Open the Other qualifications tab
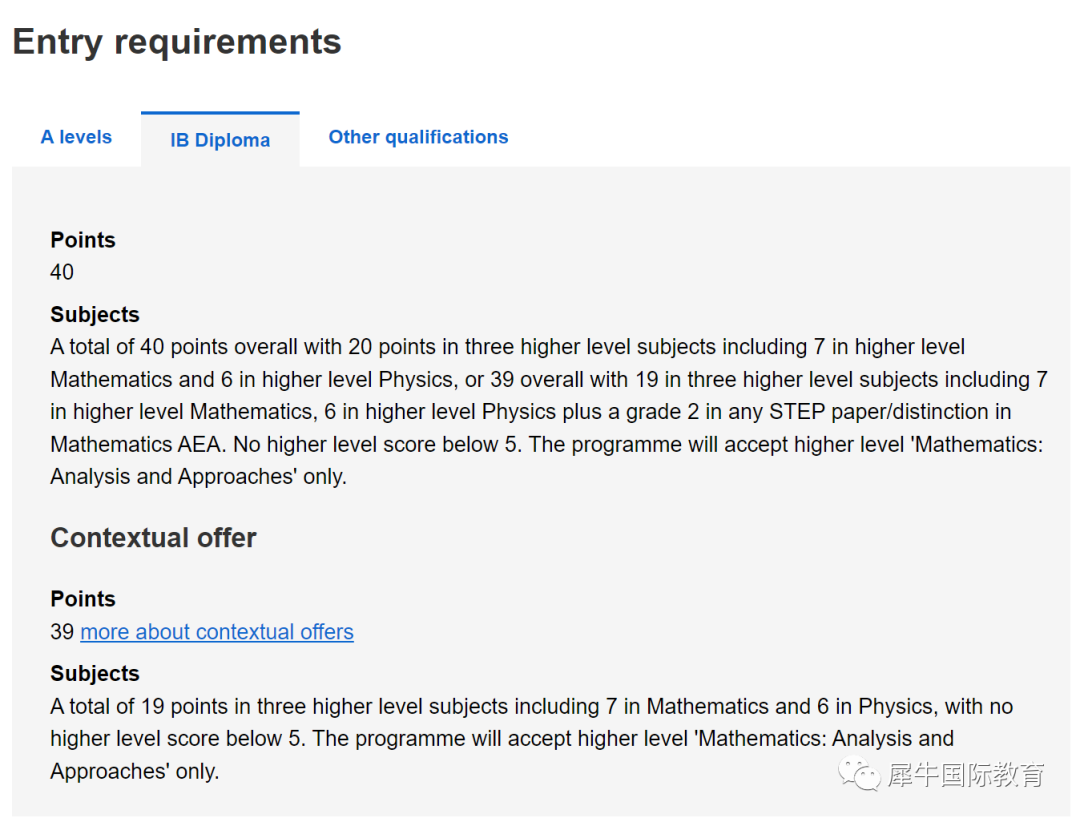 tap(418, 137)
